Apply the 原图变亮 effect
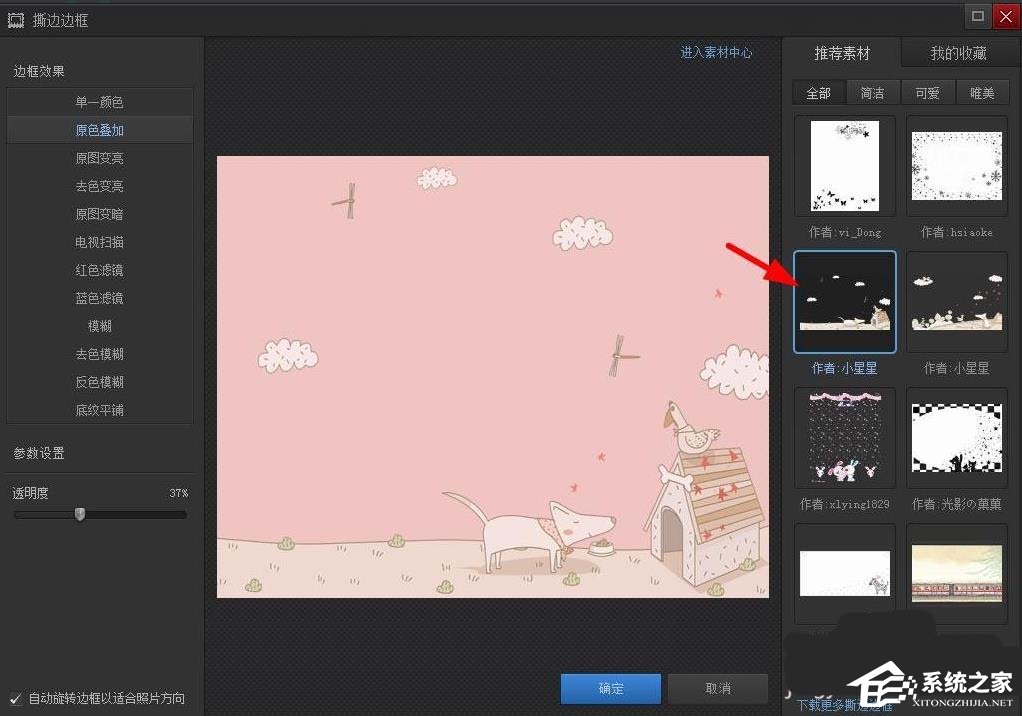1022x716 pixels. pos(99,157)
